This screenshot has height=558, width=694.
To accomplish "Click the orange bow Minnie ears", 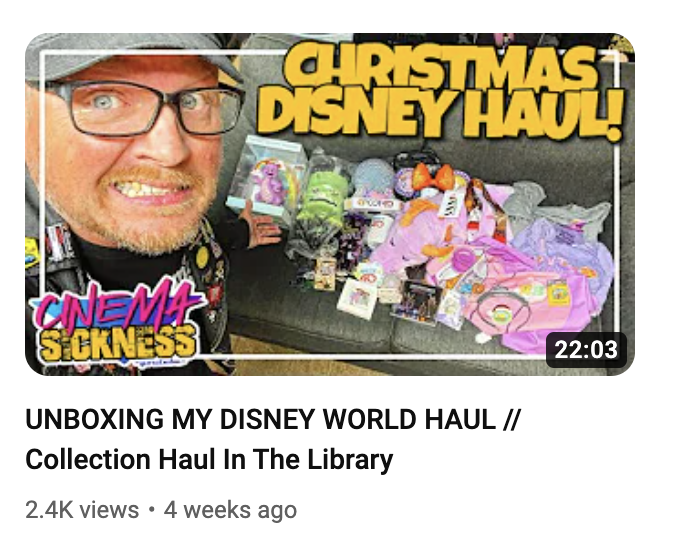I will click(x=432, y=177).
